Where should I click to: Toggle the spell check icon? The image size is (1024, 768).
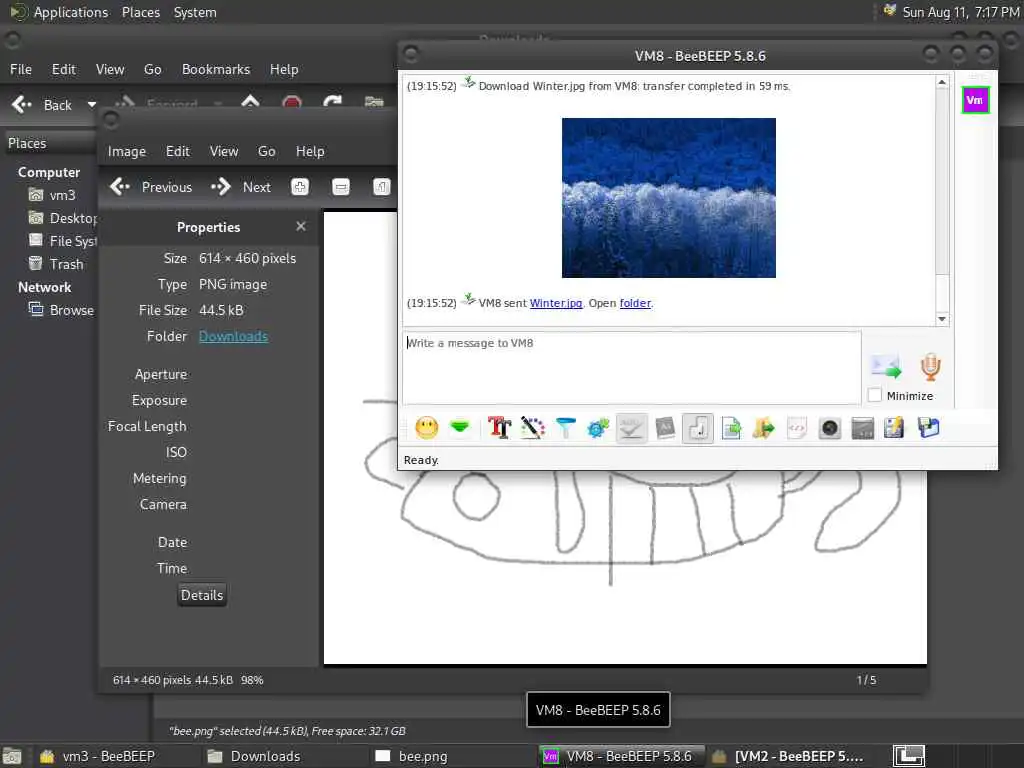tap(632, 428)
